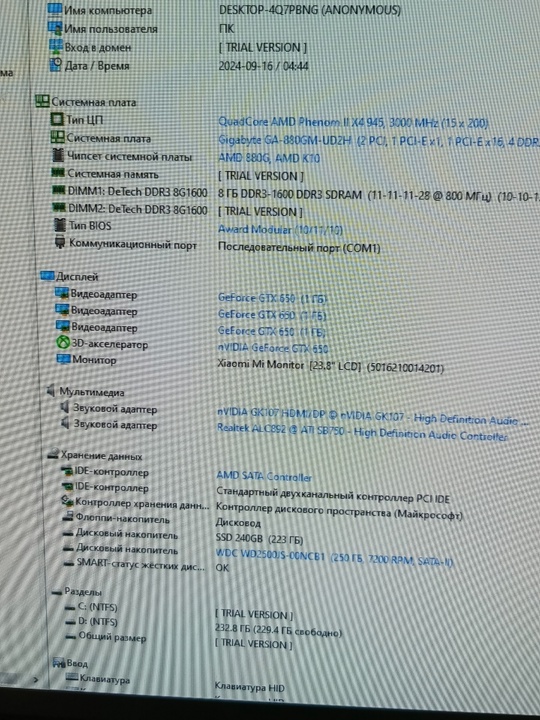The image size is (540, 720).
Task: Click the RAM icon beside DIMM1: DeTech DDR3 8G1600
Action: 59,190
